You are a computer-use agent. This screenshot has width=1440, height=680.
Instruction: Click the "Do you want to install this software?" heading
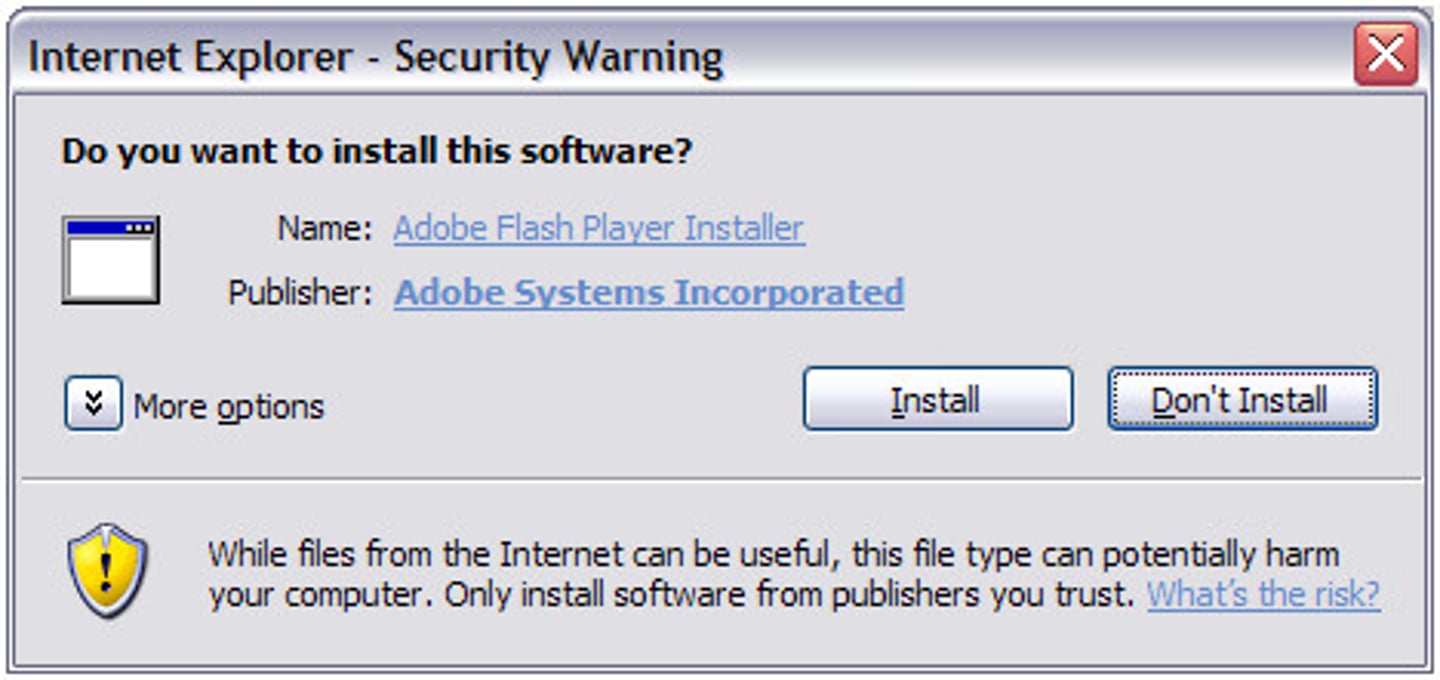[x=376, y=152]
